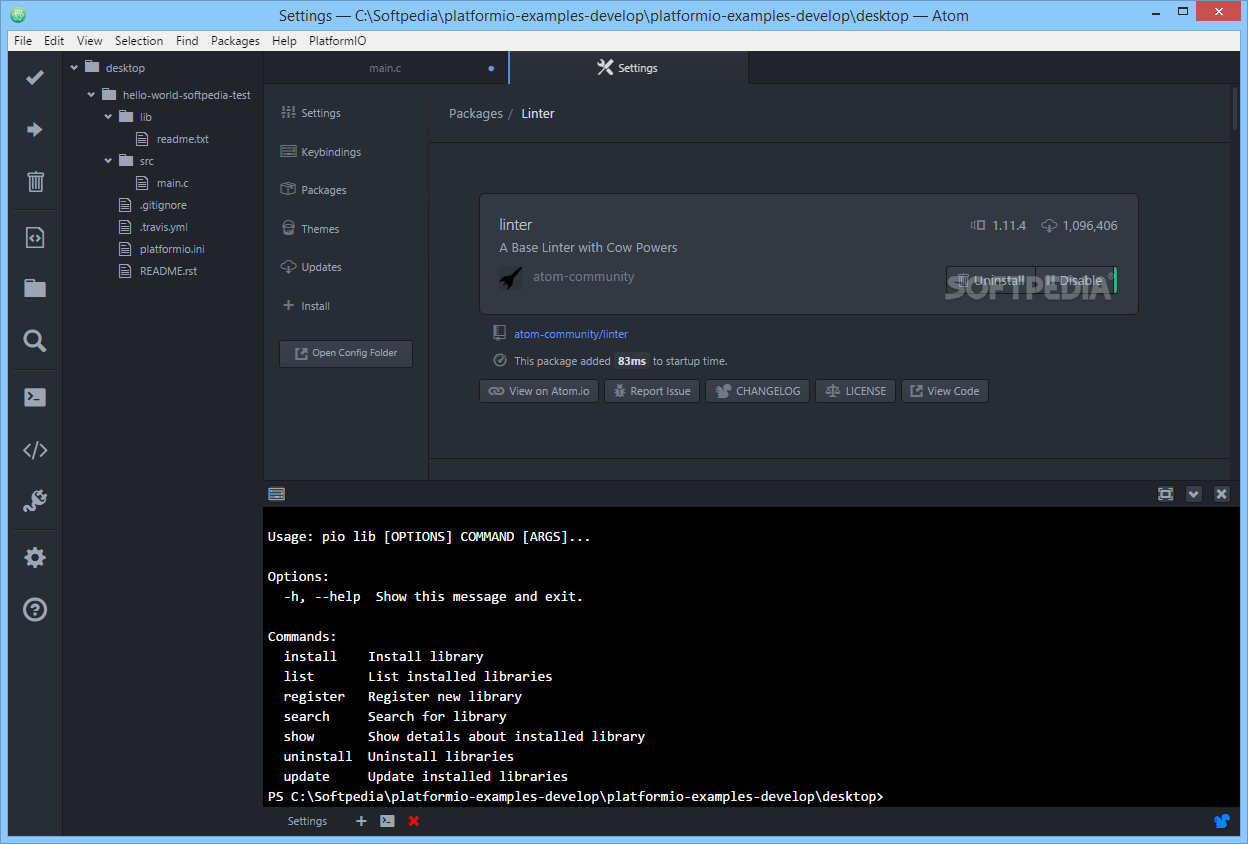
Task: Select Keybindings in settings sidebar
Action: coord(321,152)
